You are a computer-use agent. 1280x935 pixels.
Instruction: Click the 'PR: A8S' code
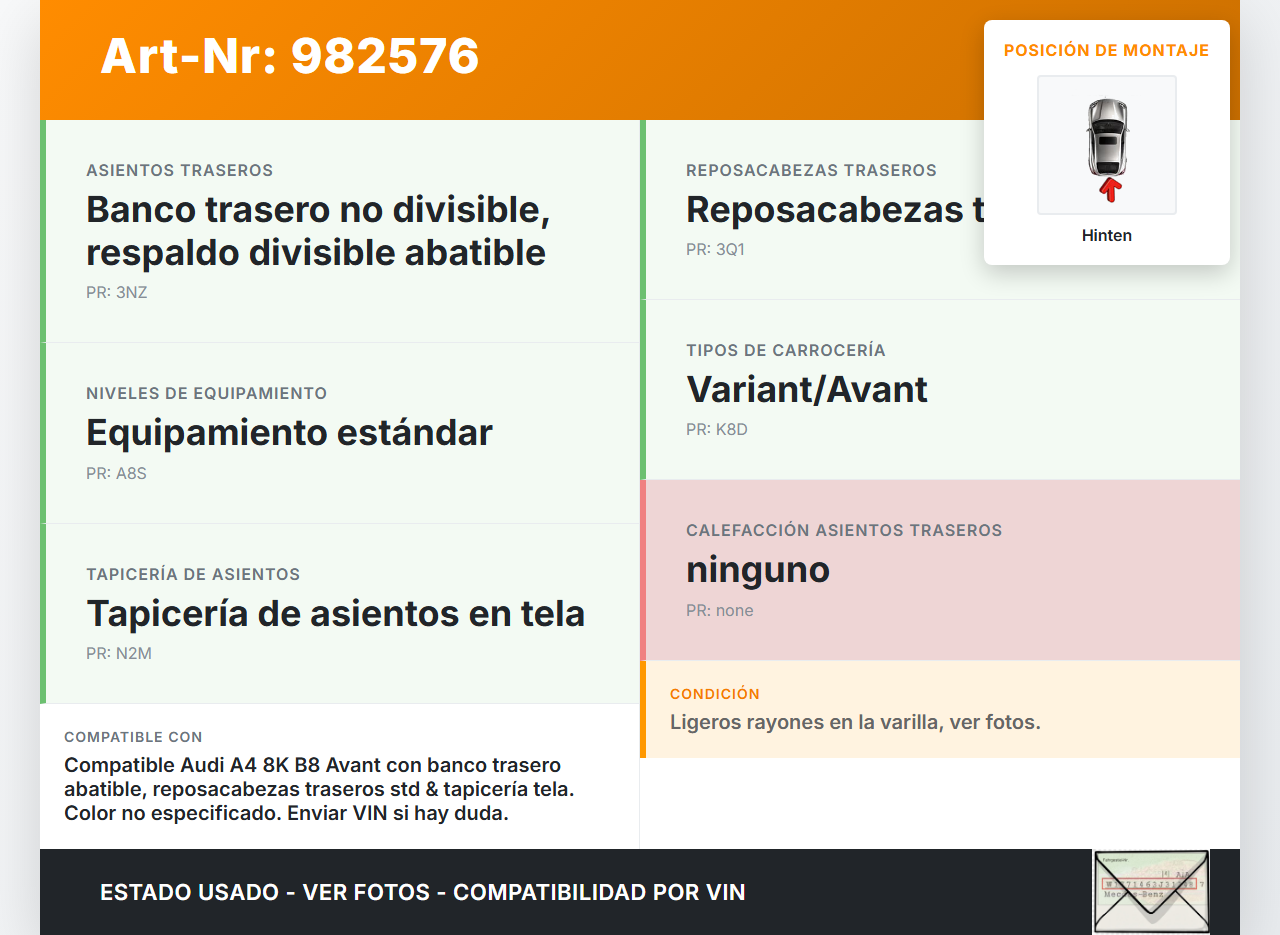point(116,474)
